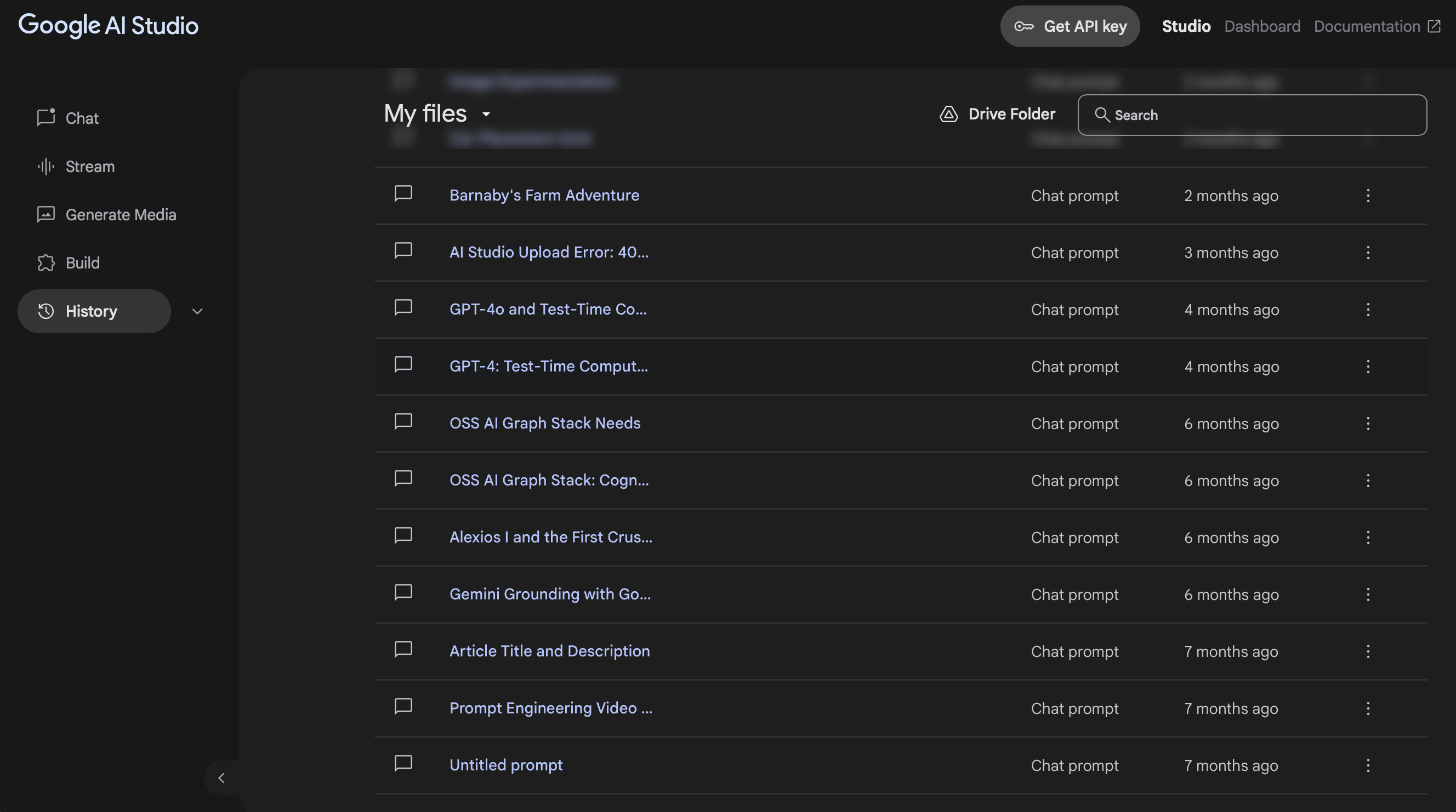Click the Get API key button
The width and height of the screenshot is (1456, 812).
pos(1070,26)
